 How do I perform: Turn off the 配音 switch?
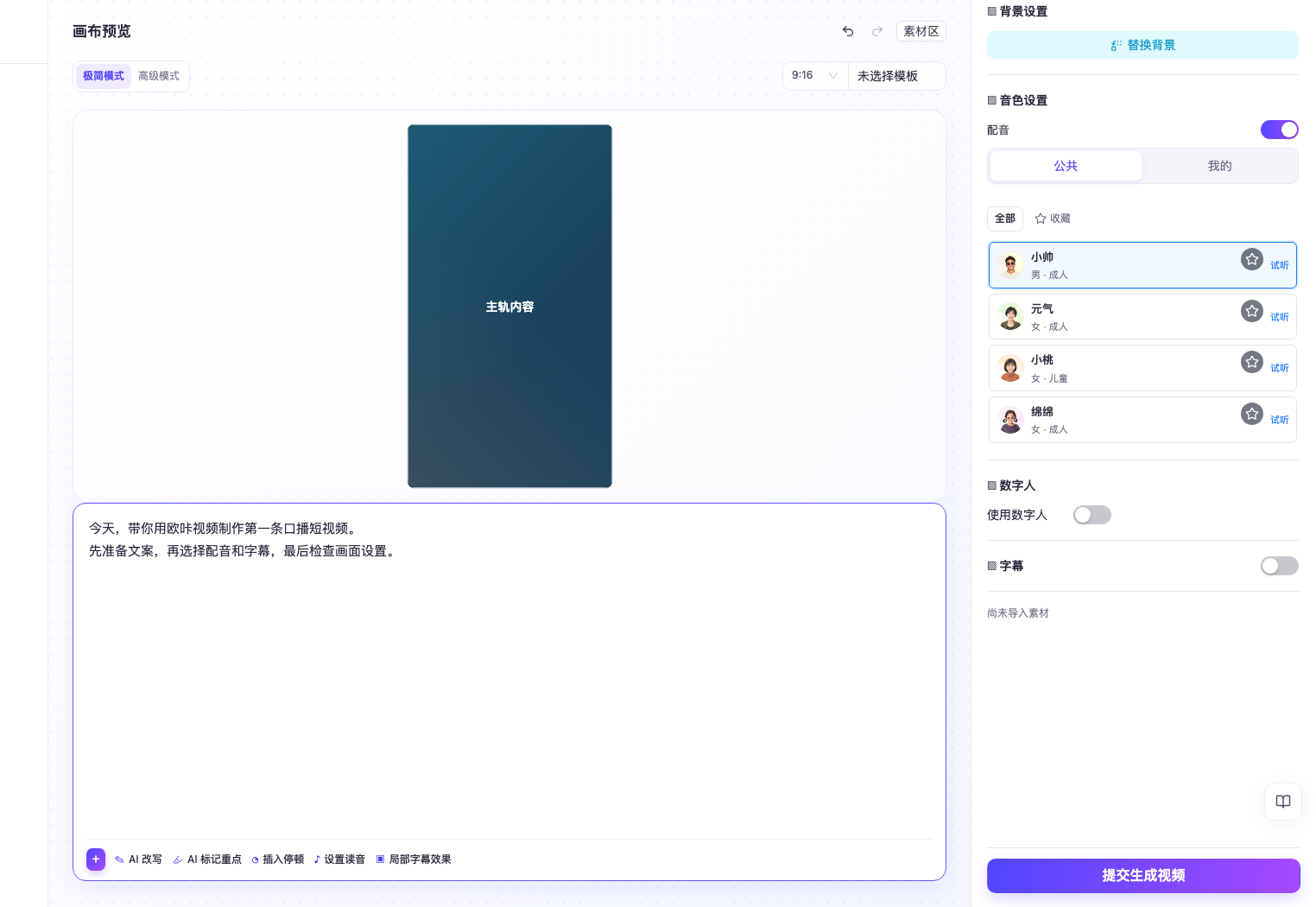point(1280,130)
